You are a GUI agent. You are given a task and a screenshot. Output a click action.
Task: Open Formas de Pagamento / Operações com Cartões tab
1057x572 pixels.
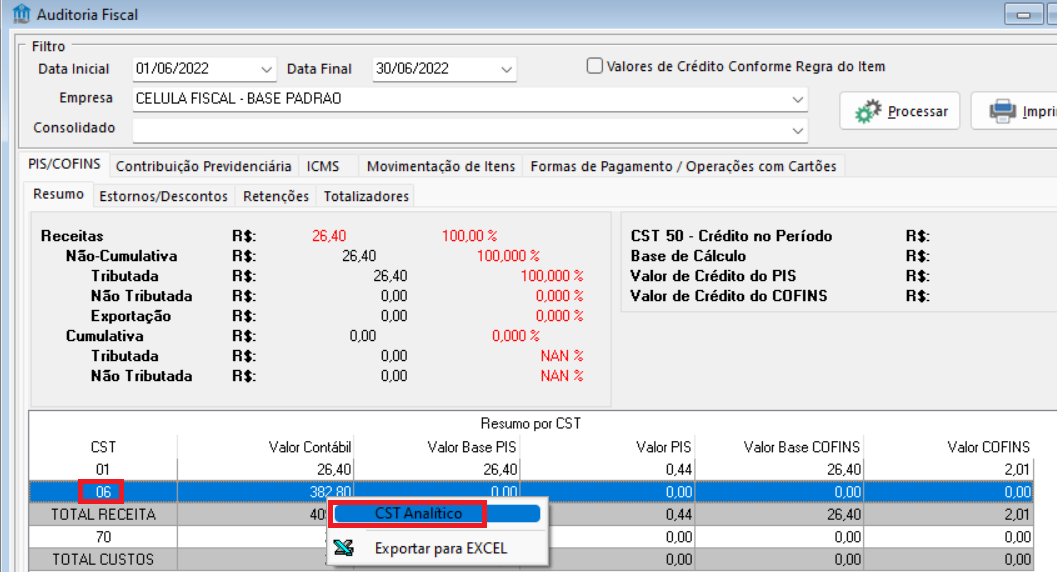[x=684, y=166]
